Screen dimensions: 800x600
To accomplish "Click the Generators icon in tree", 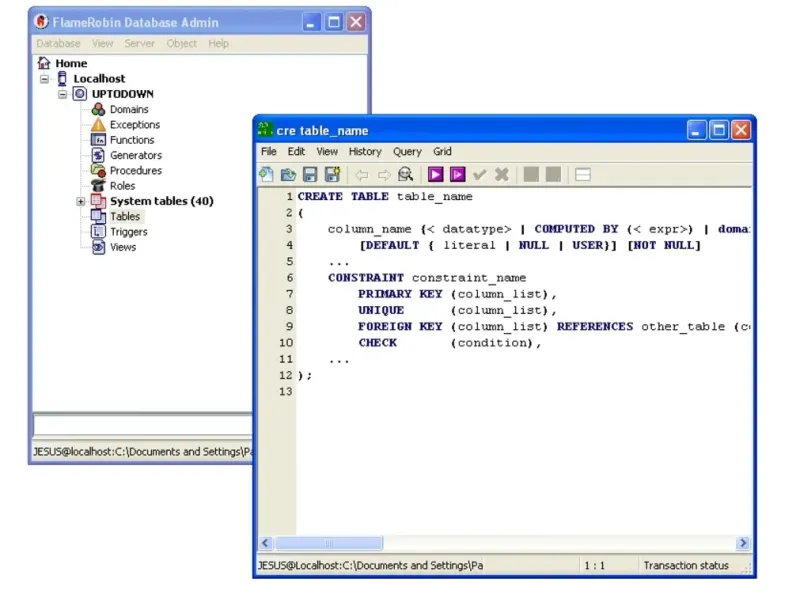I will tap(98, 155).
